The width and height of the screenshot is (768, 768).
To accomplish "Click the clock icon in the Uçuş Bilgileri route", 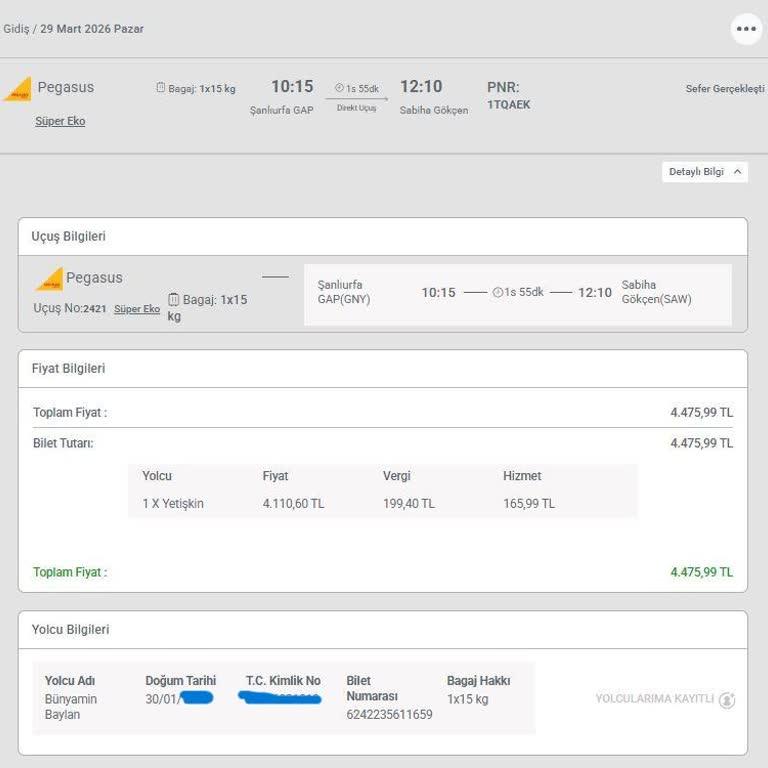I will click(497, 292).
